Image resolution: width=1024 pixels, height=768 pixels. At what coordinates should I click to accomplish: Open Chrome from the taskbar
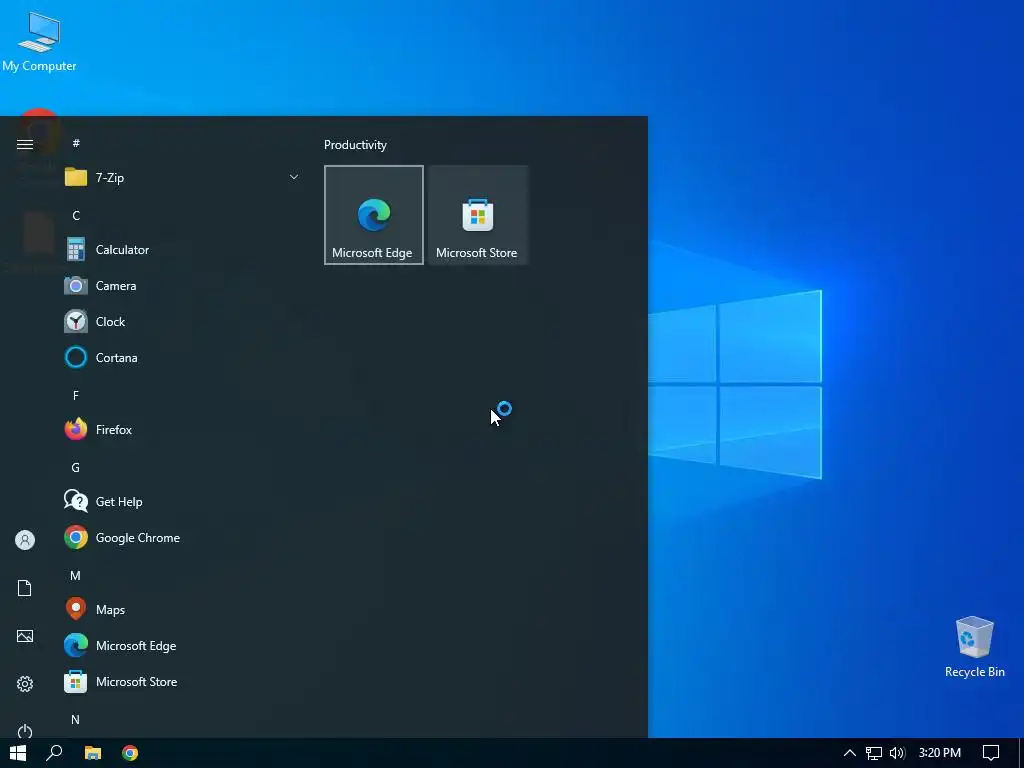point(130,753)
